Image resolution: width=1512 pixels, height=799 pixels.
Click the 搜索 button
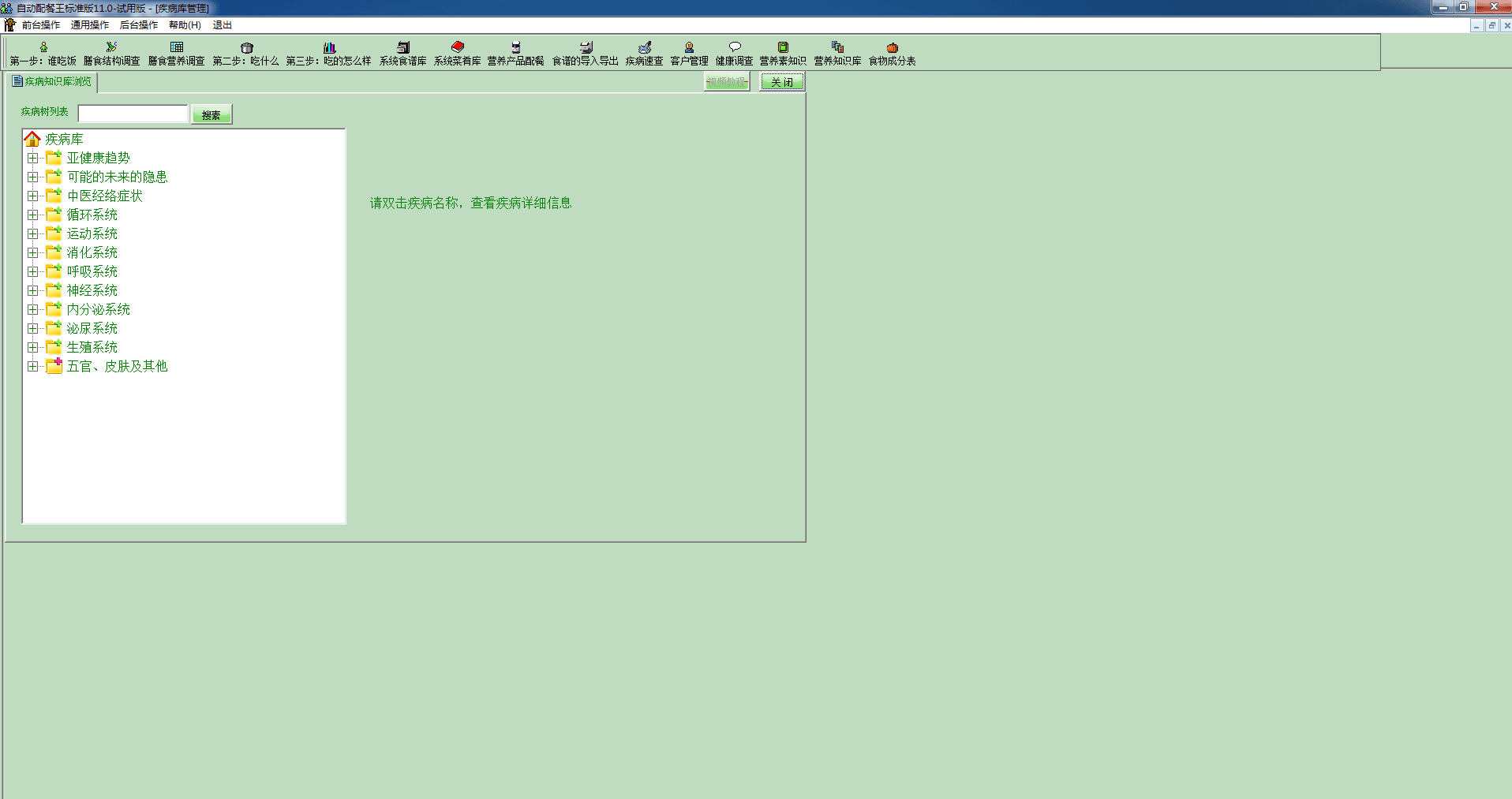[x=211, y=114]
